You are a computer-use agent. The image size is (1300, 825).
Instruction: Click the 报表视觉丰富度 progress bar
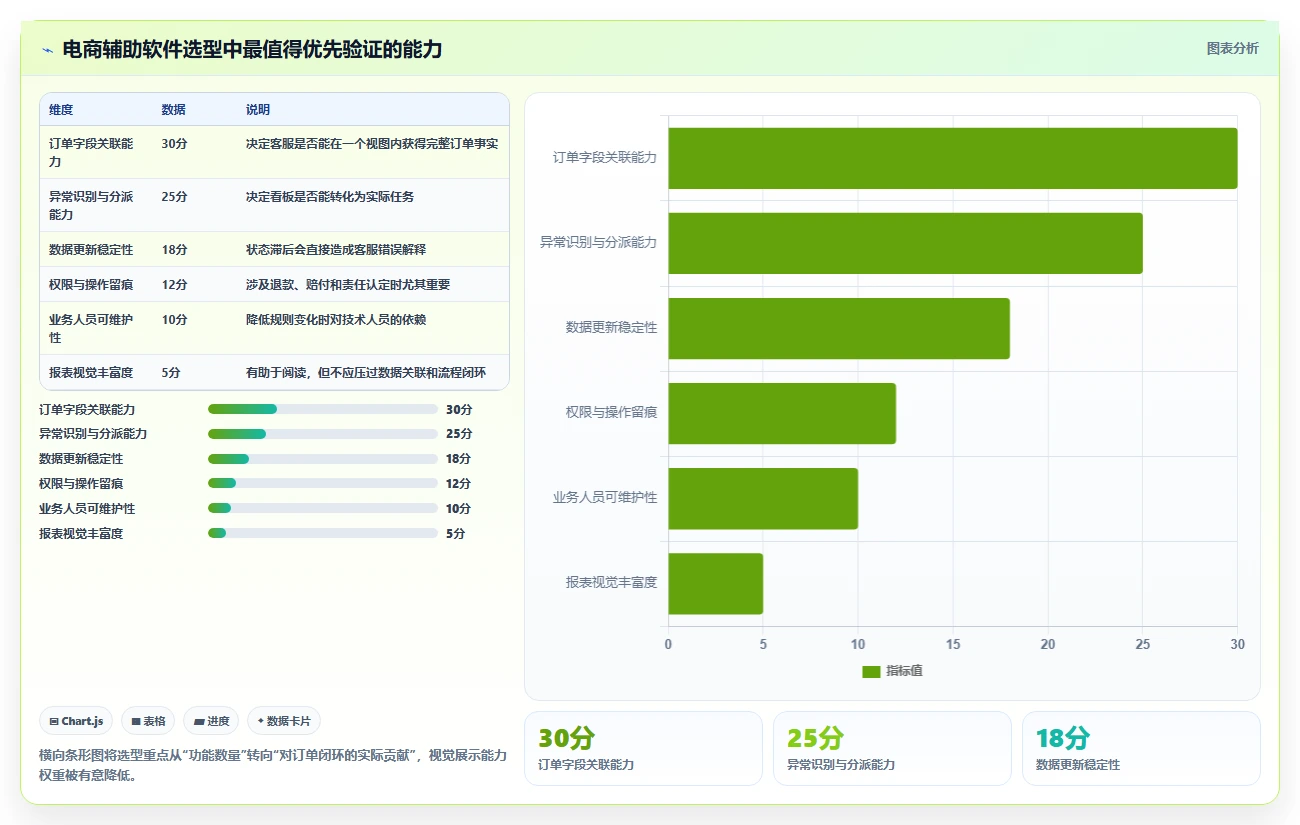pyautogui.click(x=323, y=533)
